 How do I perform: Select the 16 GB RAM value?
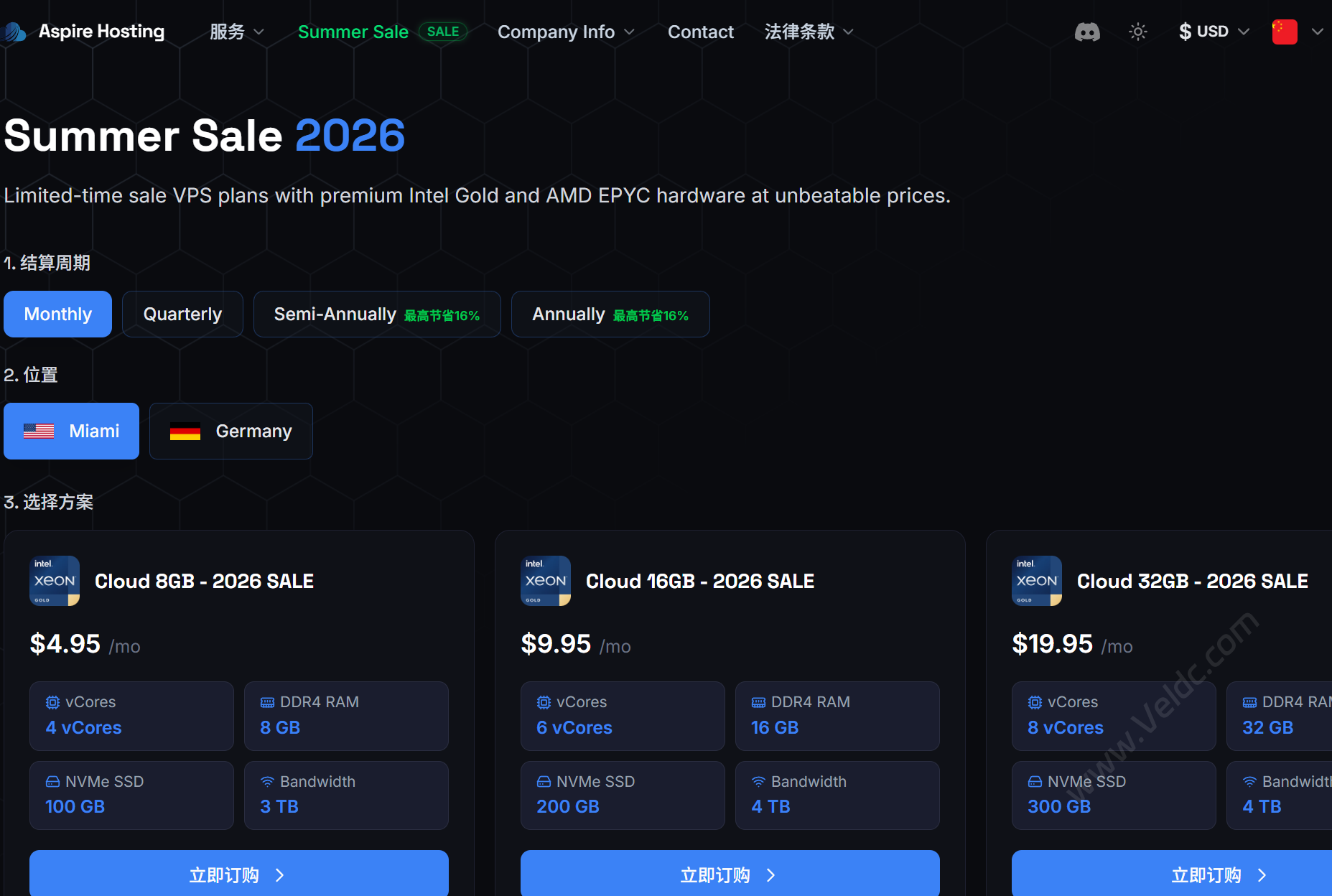775,727
